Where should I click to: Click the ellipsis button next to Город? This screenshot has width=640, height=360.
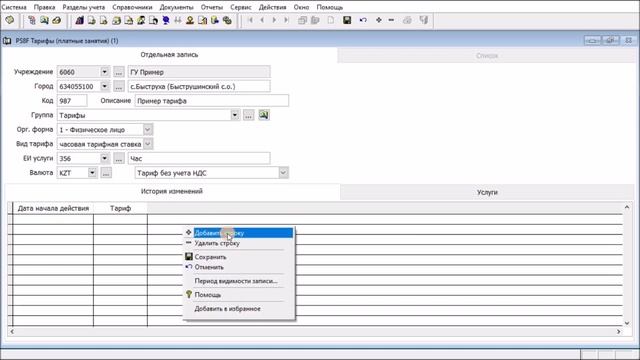118,87
